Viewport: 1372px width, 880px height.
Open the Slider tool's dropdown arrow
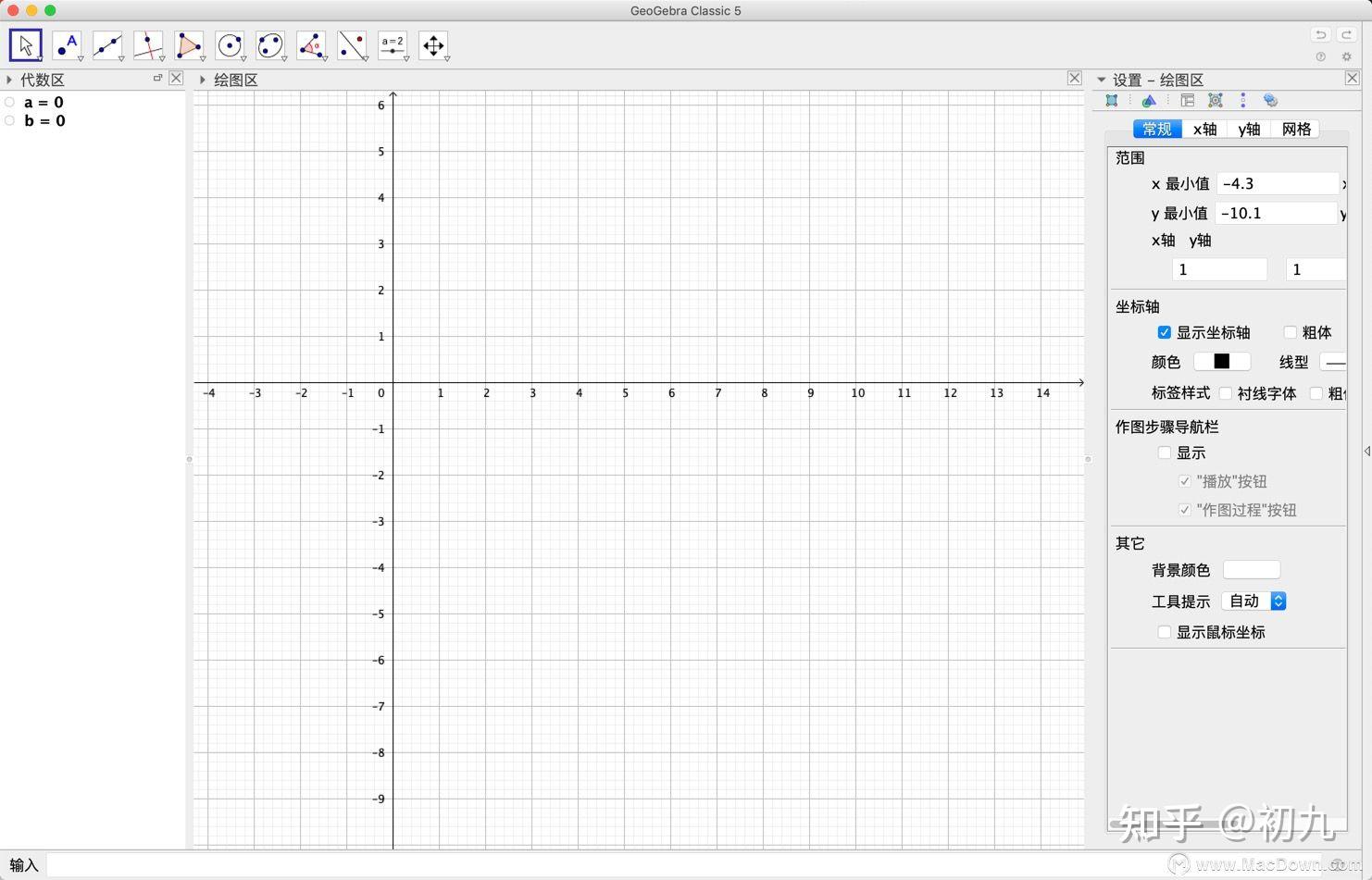(406, 59)
